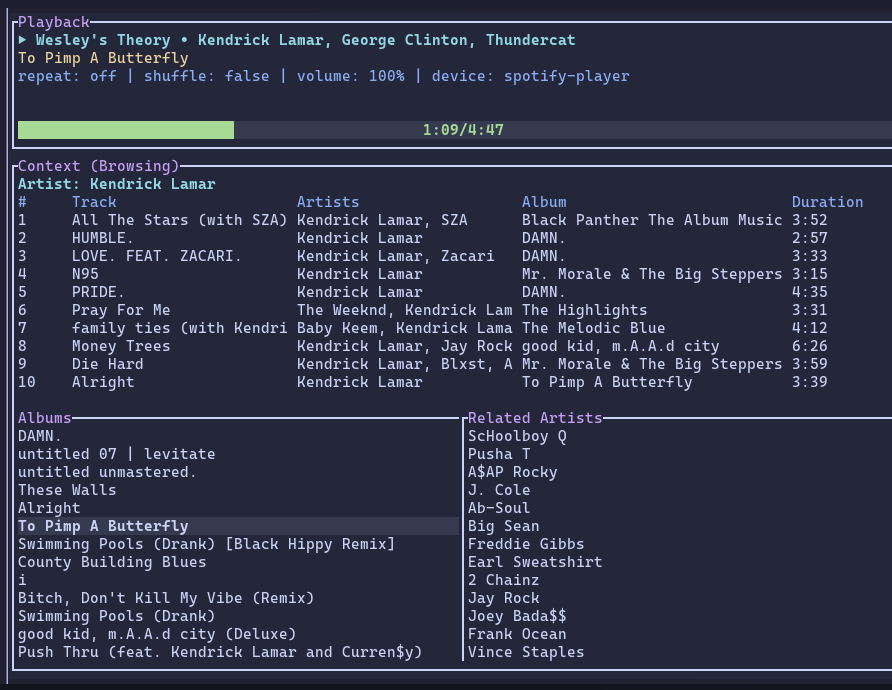Screen dimensions: 892x690
Task: Click the now playing title Wesley's Theory
Action: 103,40
